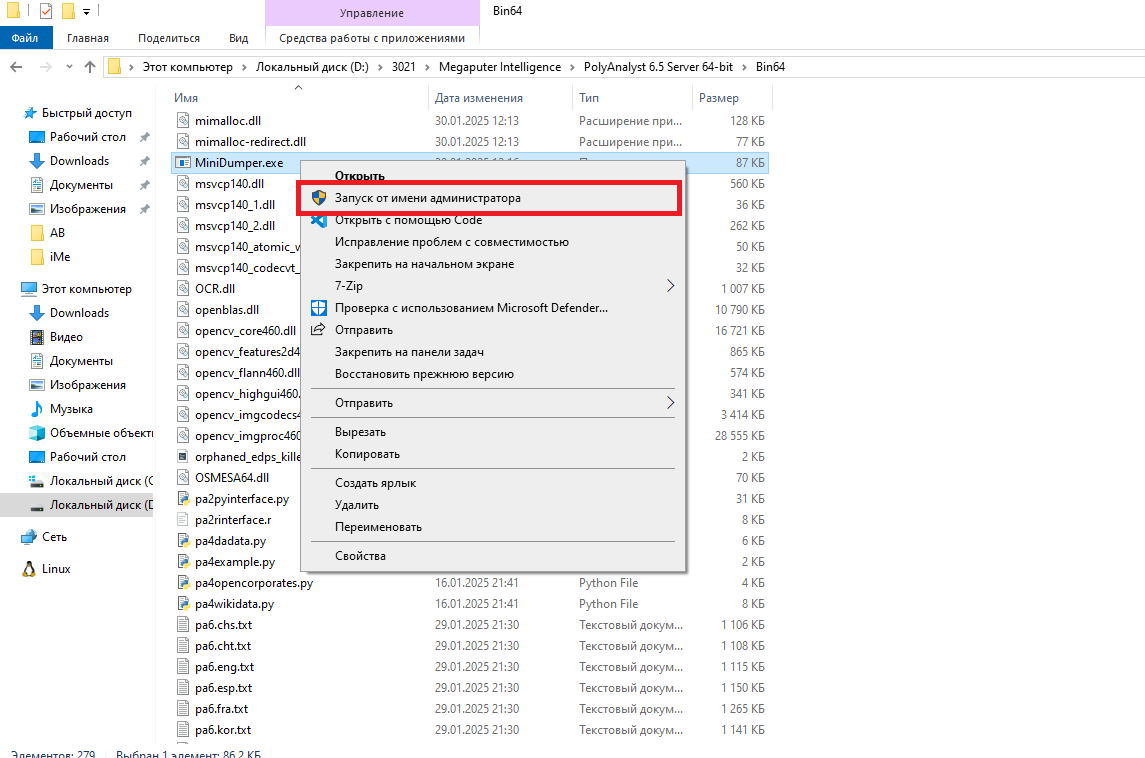Click the selected Локальный диск (D:) drive icon
The height and width of the screenshot is (758, 1145).
tap(37, 506)
